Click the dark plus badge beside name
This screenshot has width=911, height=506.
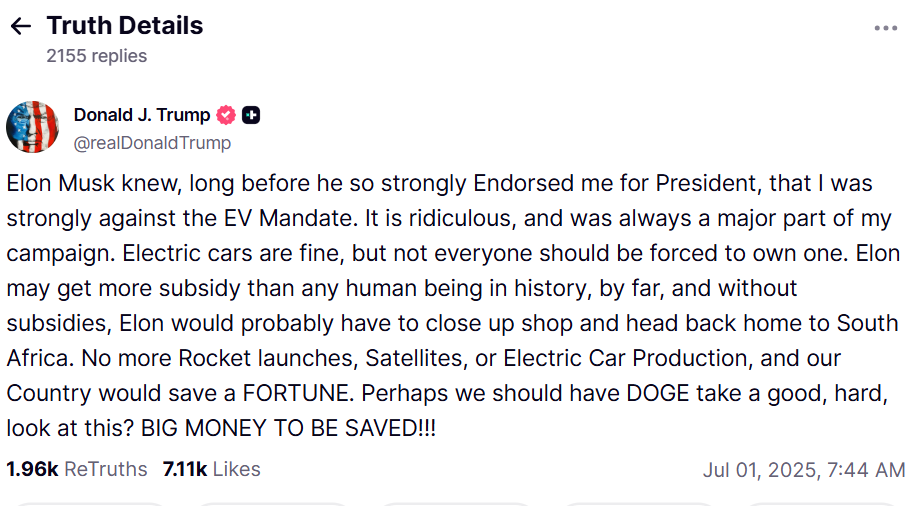[252, 115]
